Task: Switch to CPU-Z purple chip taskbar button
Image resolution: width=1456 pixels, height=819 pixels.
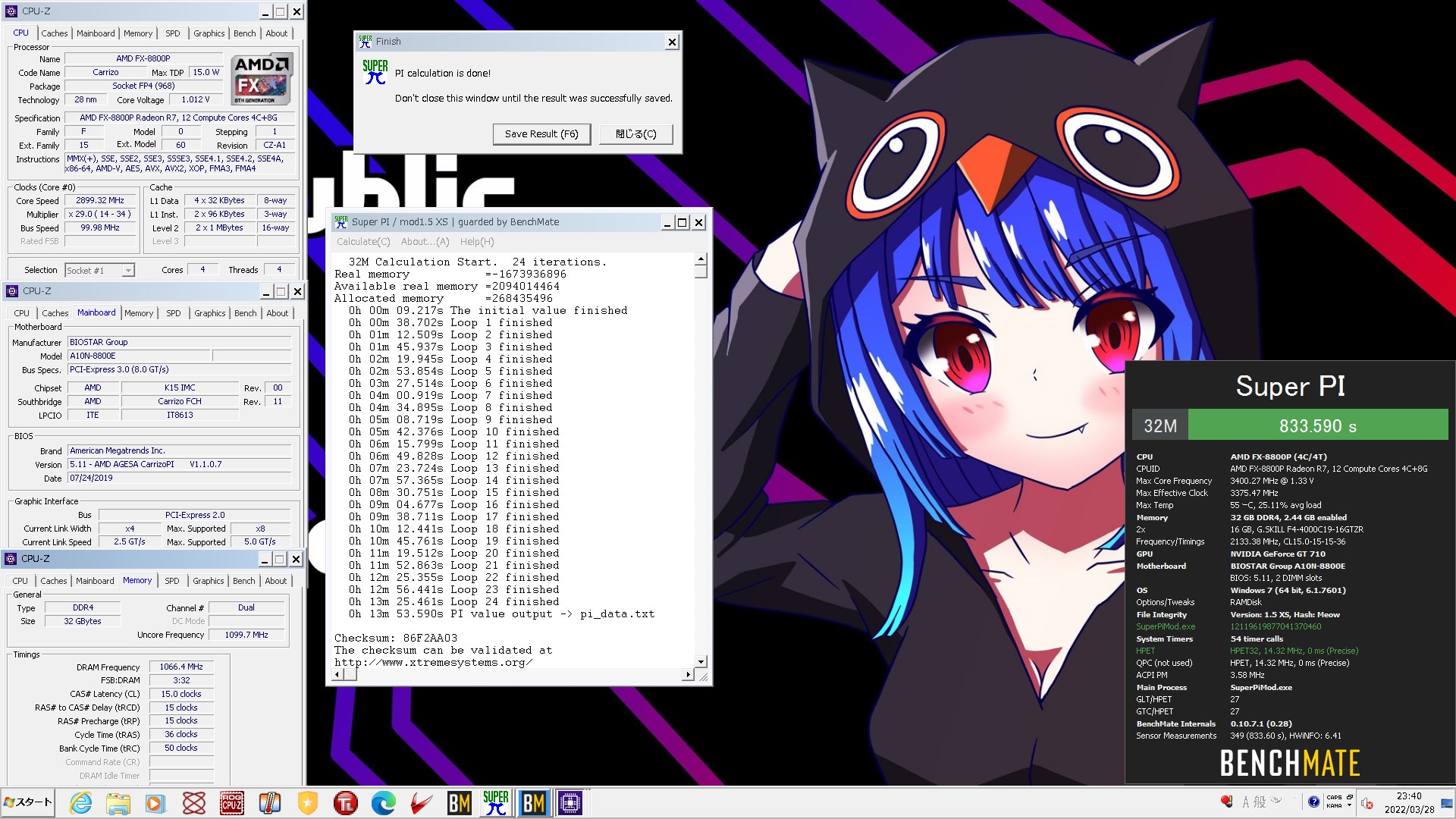Action: (x=570, y=803)
